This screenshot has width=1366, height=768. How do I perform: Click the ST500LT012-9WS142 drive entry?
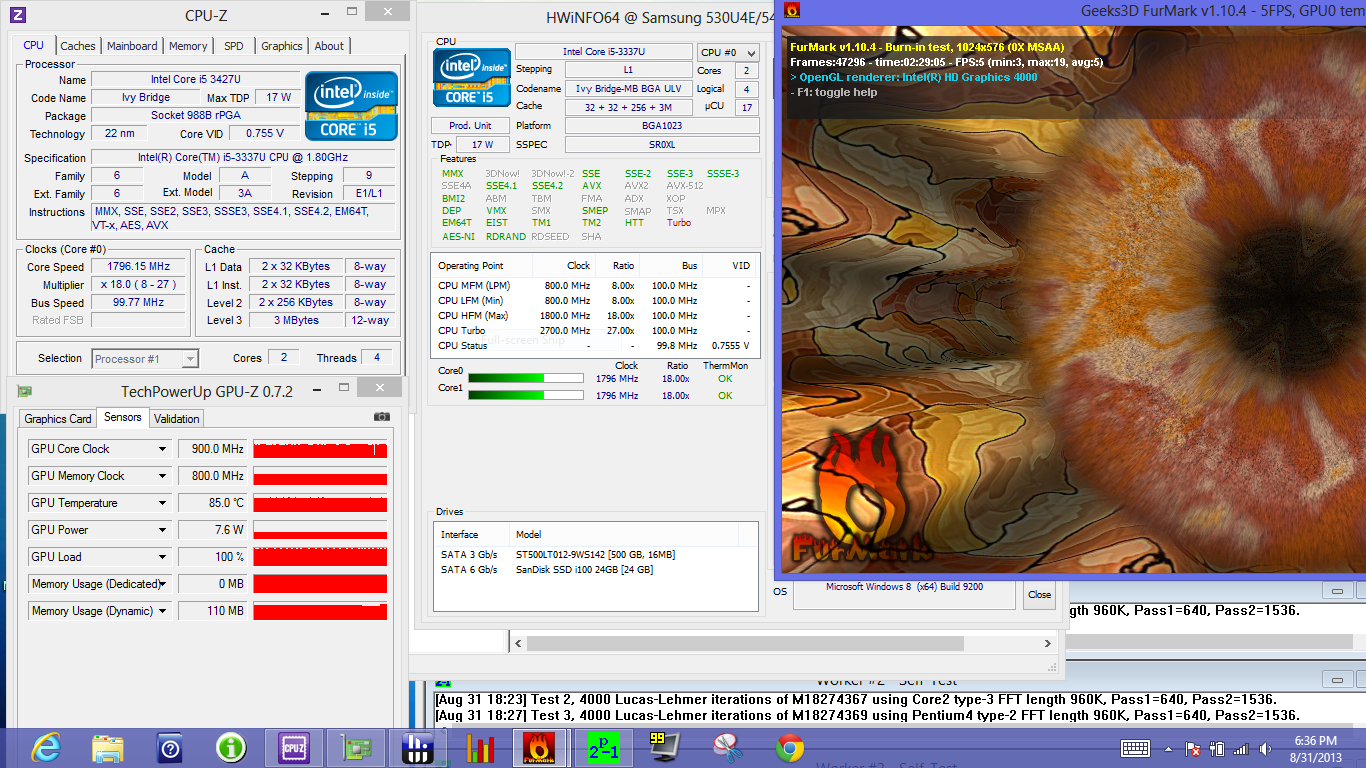pyautogui.click(x=595, y=554)
